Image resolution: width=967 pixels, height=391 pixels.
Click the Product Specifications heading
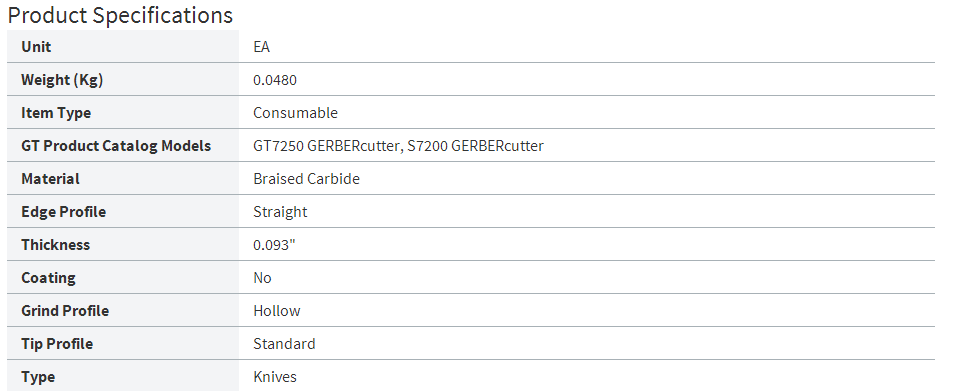pos(120,15)
